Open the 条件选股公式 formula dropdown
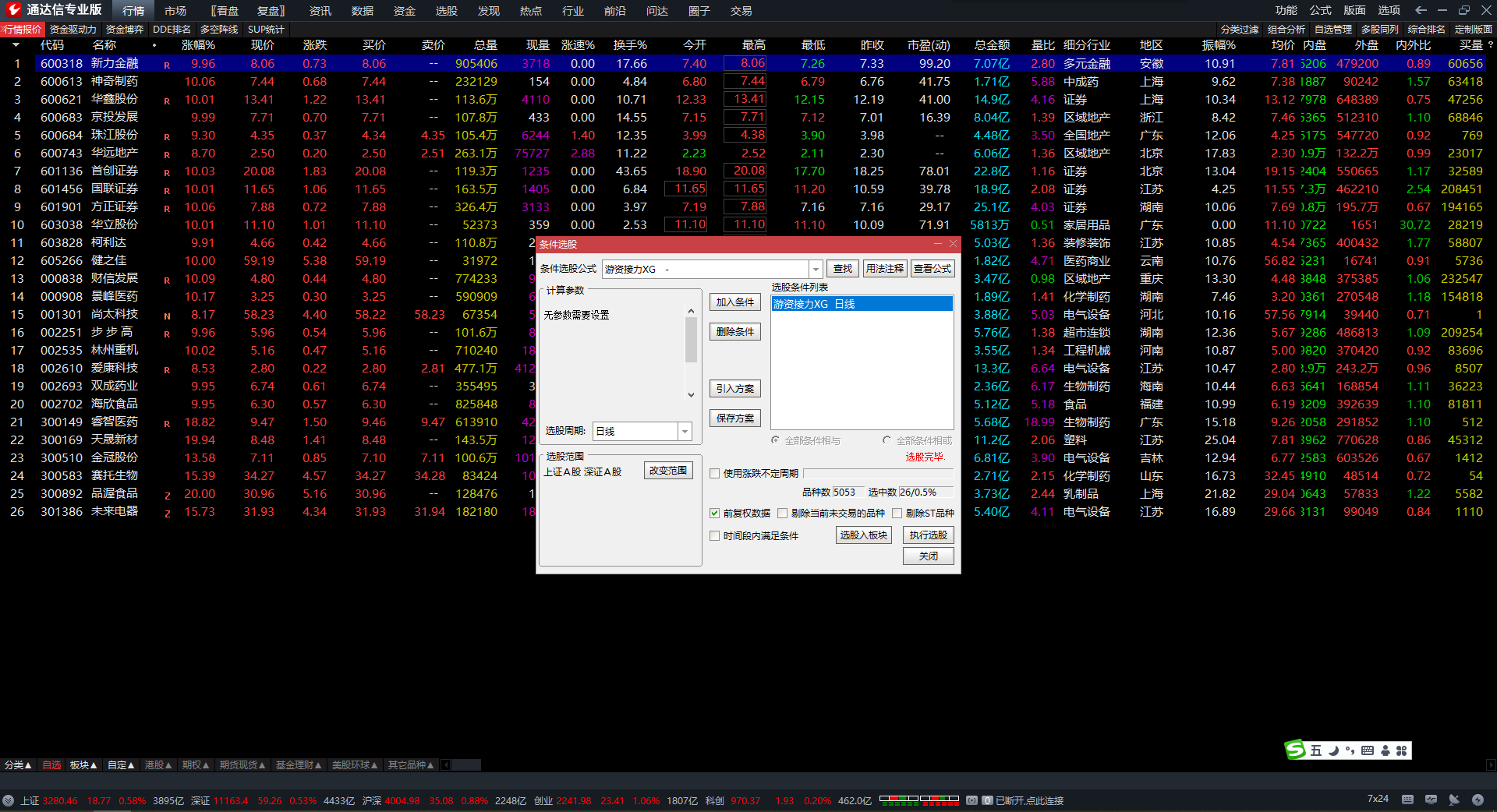This screenshot has height=812, width=1497. click(816, 269)
